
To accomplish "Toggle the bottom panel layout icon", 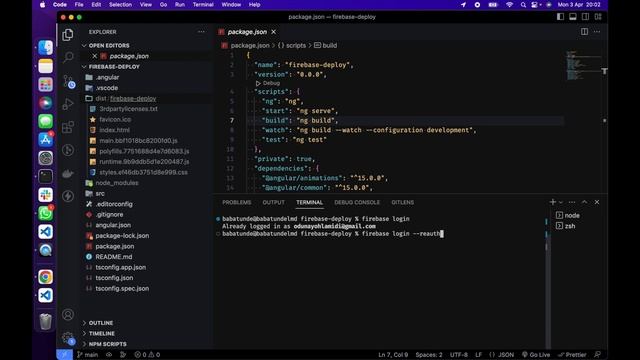I will [x=573, y=17].
